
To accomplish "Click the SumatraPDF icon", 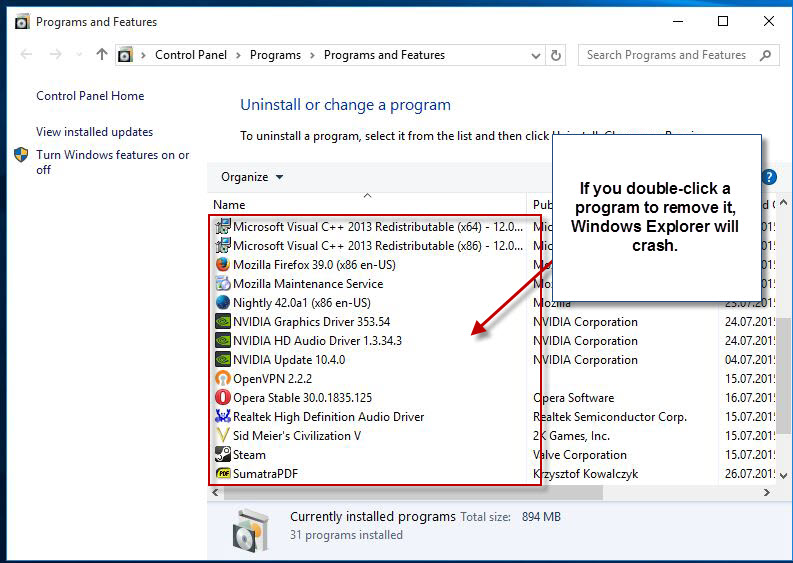I will (x=223, y=473).
